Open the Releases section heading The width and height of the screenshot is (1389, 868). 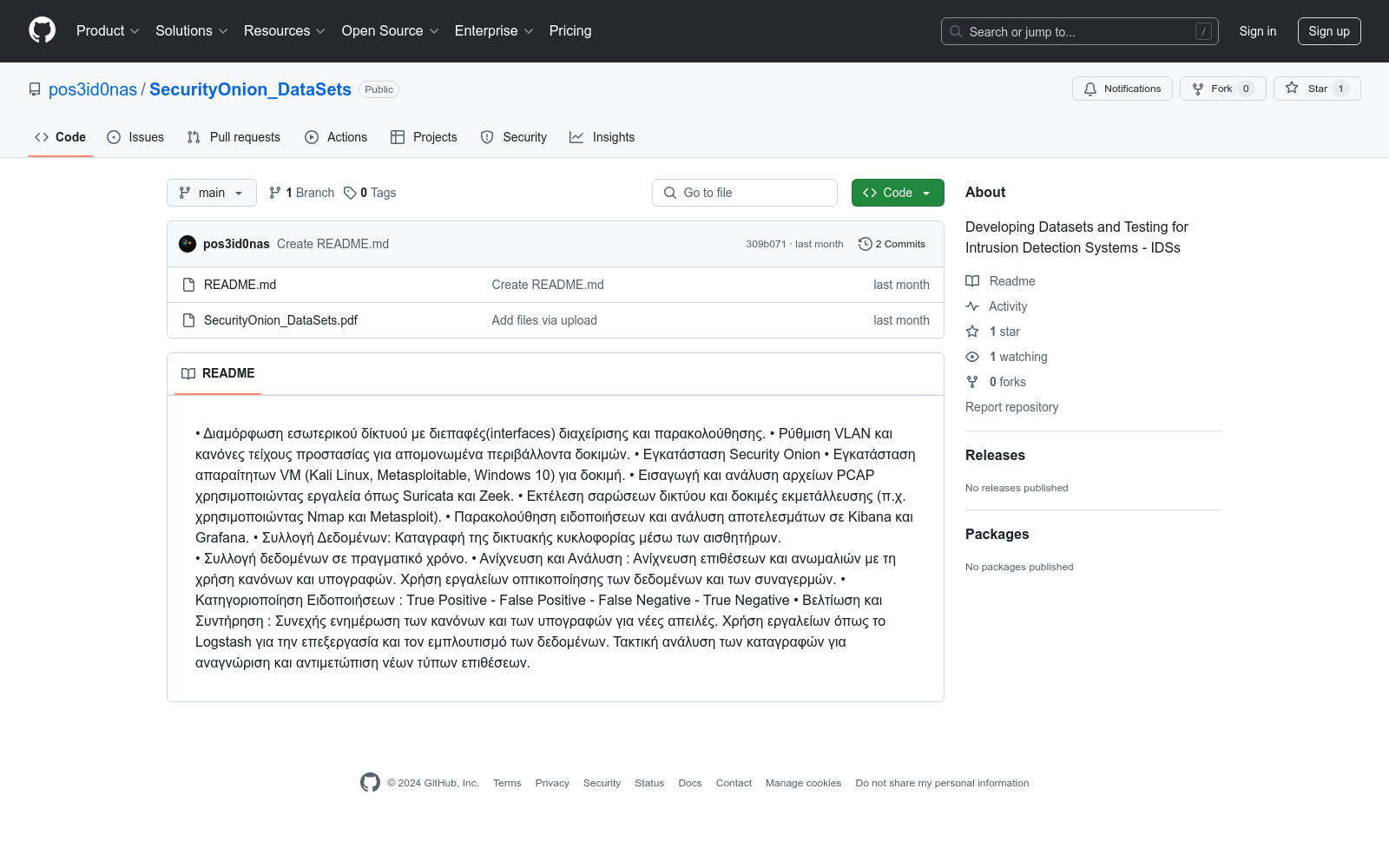[x=995, y=455]
